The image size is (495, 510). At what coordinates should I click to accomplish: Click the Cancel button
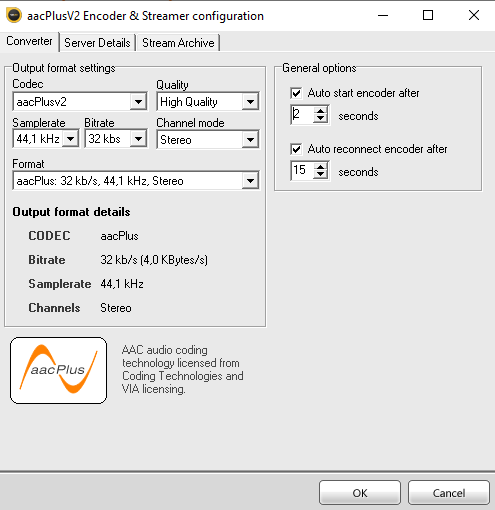[x=449, y=493]
